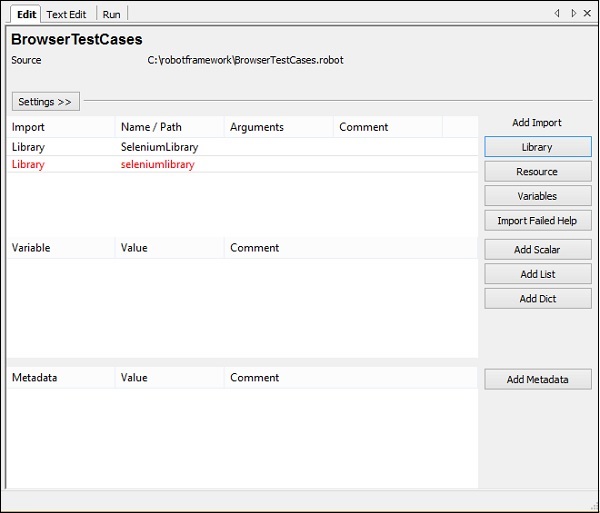Select the Edit tab
The width and height of the screenshot is (600, 513).
(26, 14)
